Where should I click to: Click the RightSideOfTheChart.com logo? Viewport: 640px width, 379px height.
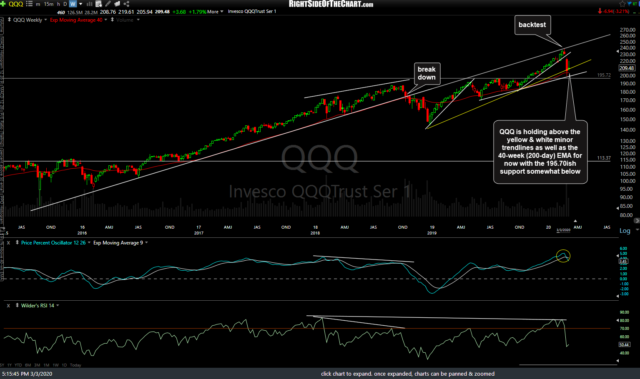pos(331,4)
